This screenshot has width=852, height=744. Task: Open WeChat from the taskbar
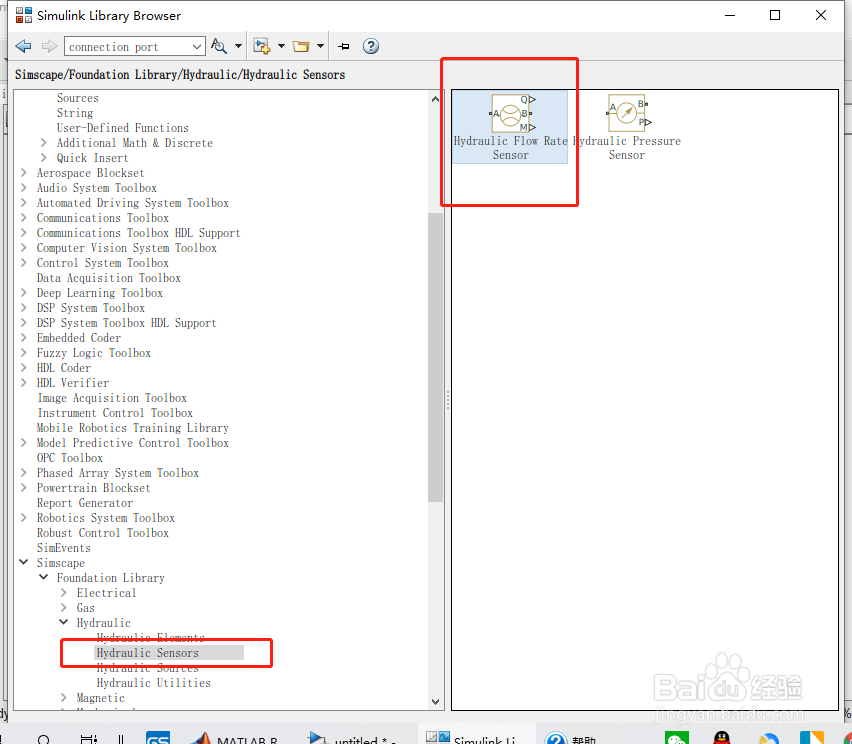coord(676,738)
